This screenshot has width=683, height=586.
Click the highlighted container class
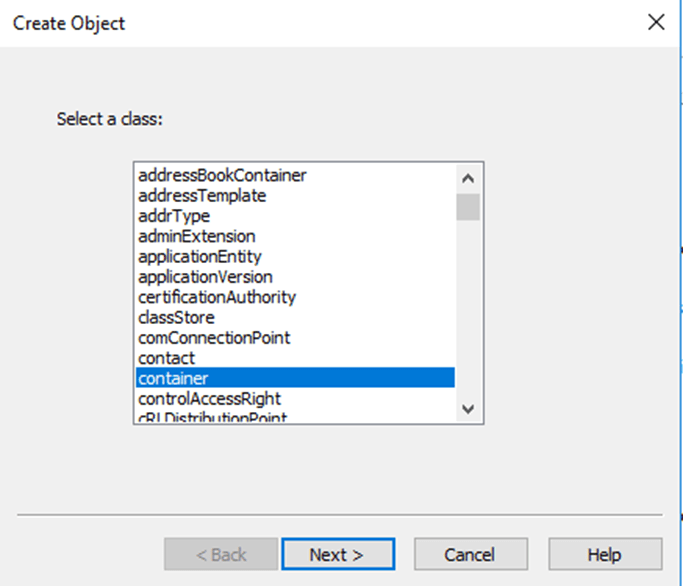pos(174,378)
